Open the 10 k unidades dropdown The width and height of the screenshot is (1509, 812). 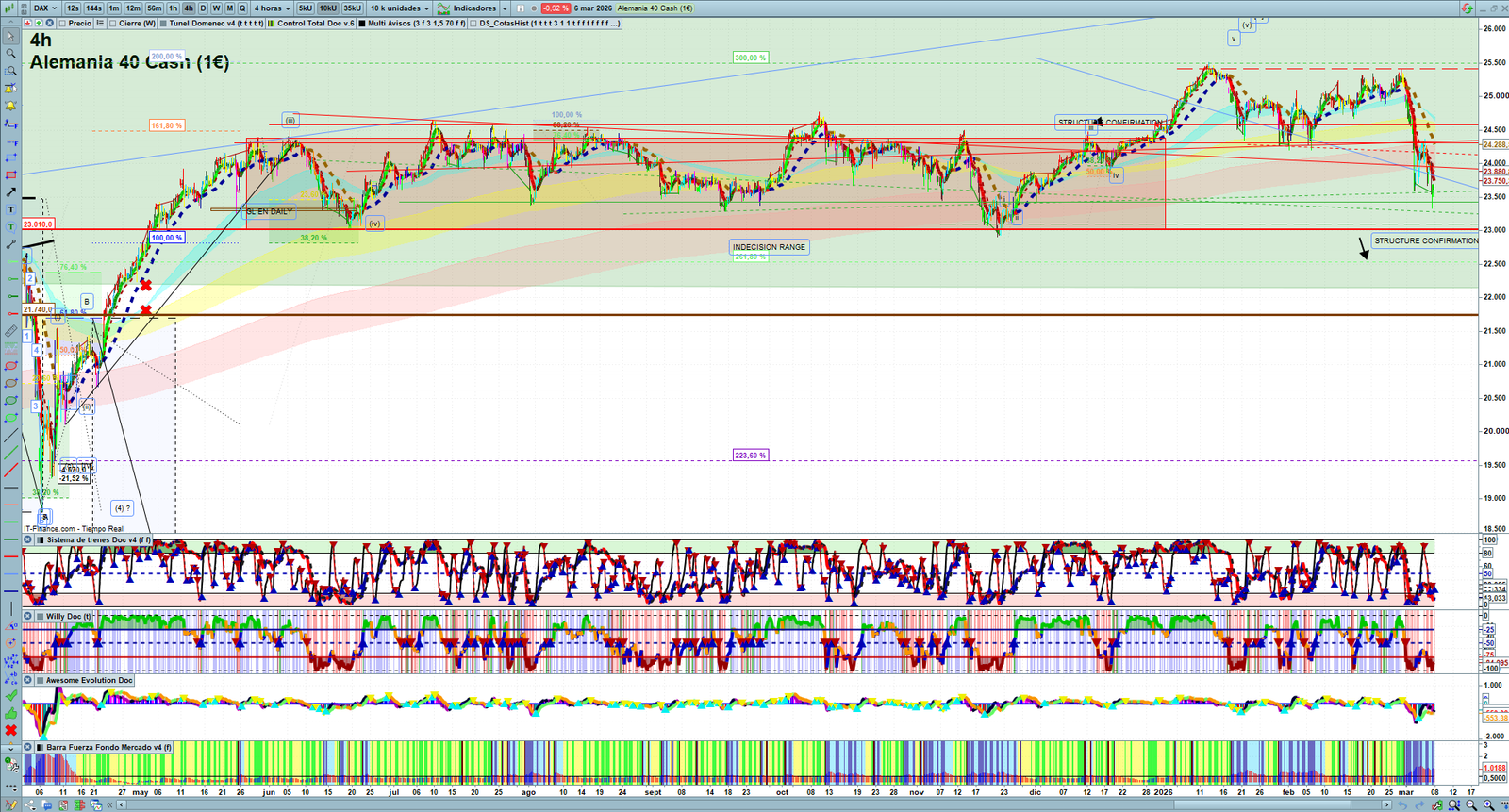[399, 8]
